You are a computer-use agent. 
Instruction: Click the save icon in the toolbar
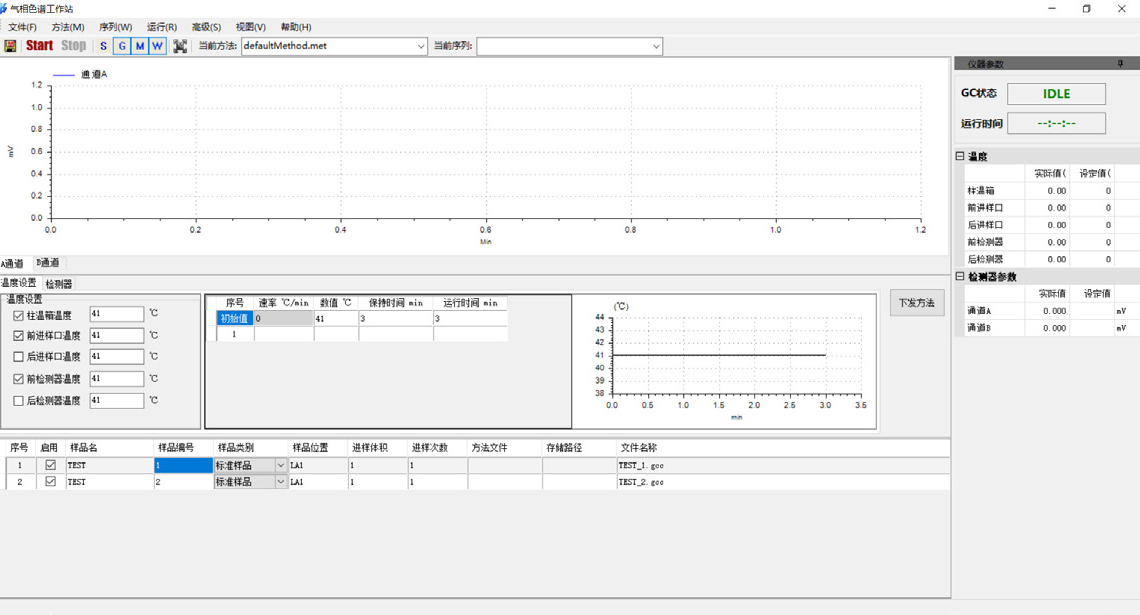[x=10, y=46]
